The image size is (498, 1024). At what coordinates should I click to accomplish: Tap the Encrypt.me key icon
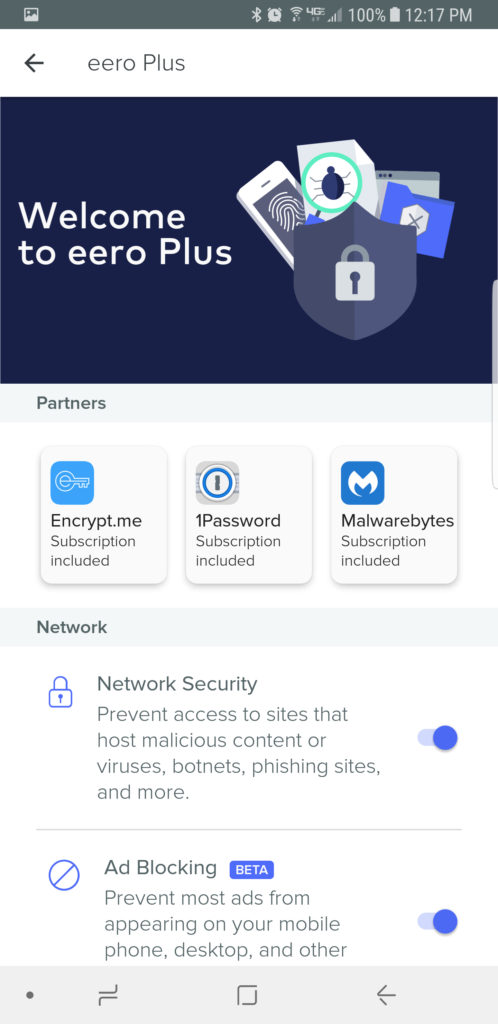(72, 483)
